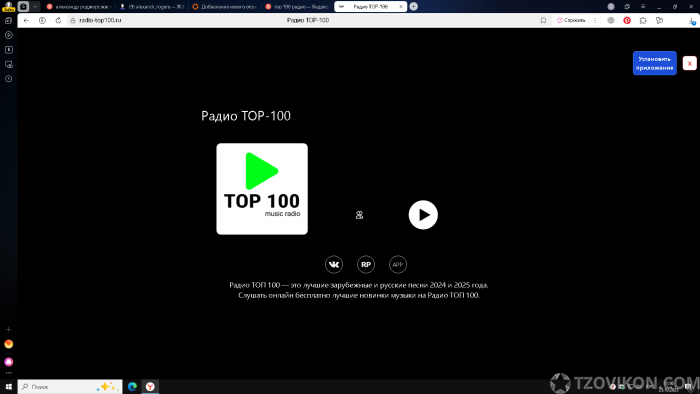Screen dimensions: 700x394
Task: Open the camera icon at top left
Action: point(23,7)
